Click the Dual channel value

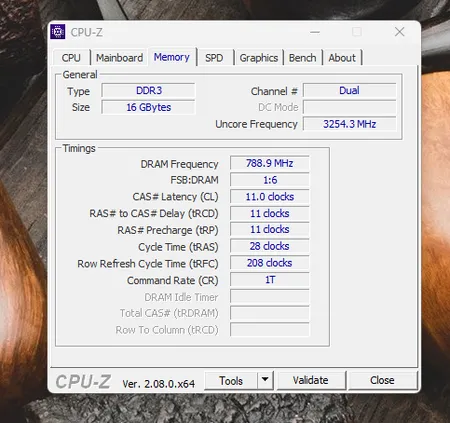pos(349,91)
